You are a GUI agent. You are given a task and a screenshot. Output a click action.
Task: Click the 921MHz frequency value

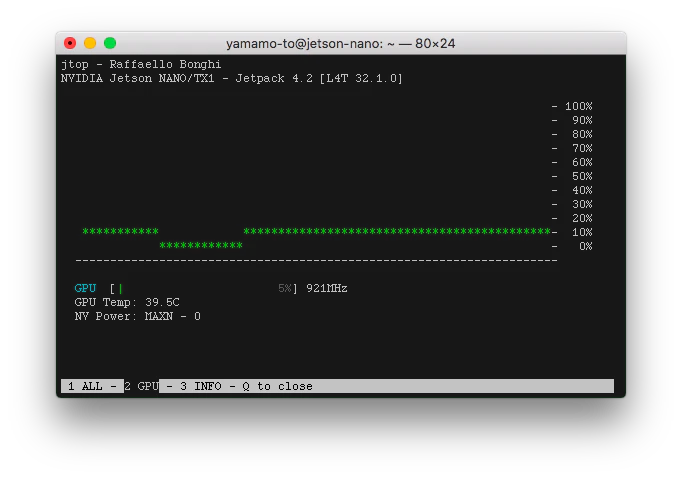[x=327, y=288]
